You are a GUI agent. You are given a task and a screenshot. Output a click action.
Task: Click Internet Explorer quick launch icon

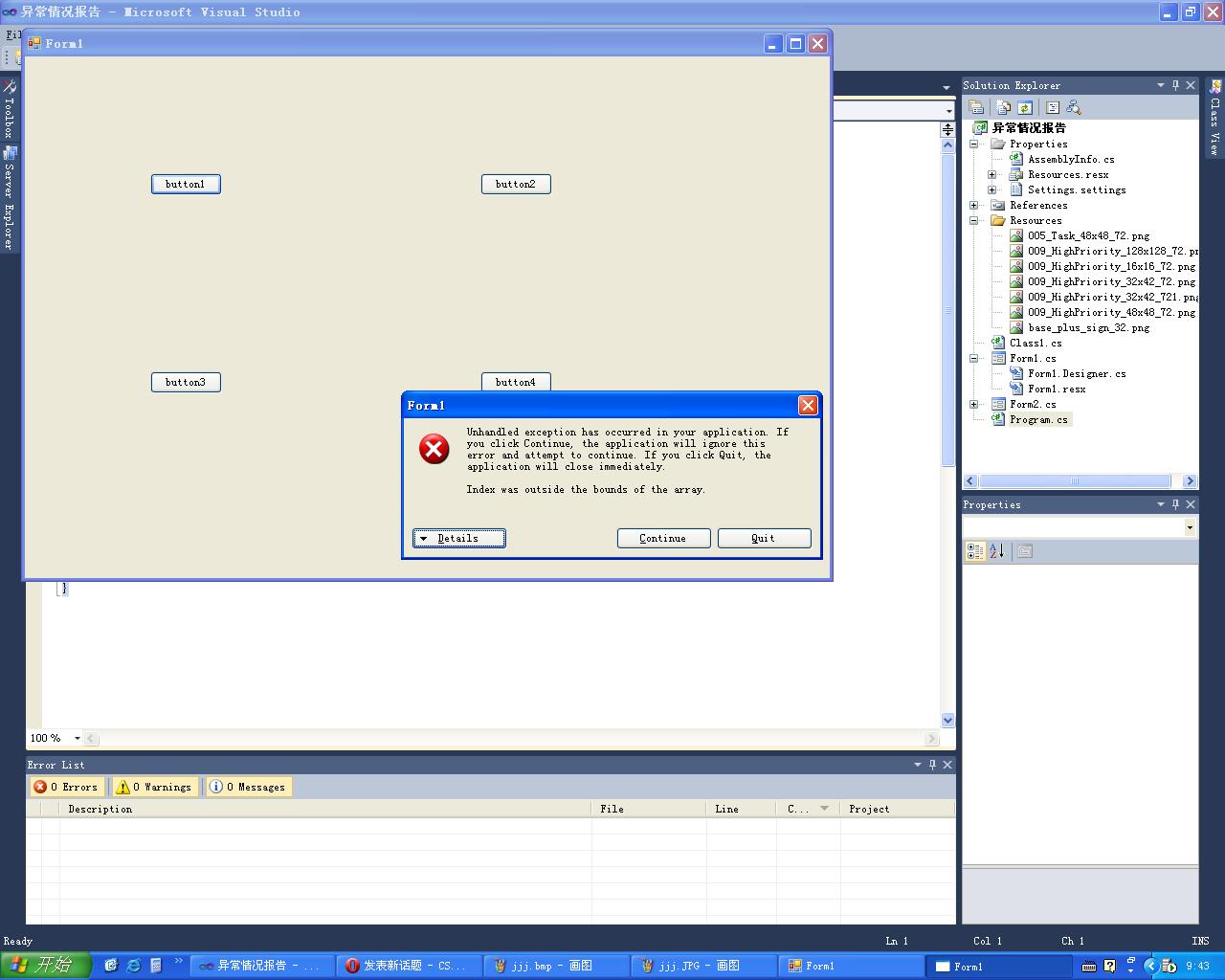tap(133, 966)
